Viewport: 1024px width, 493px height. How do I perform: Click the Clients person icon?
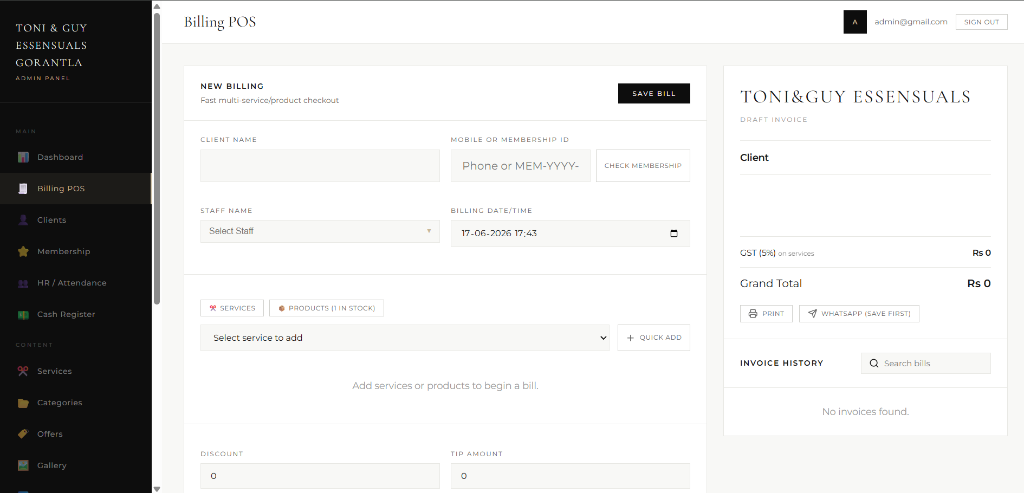[23, 220]
